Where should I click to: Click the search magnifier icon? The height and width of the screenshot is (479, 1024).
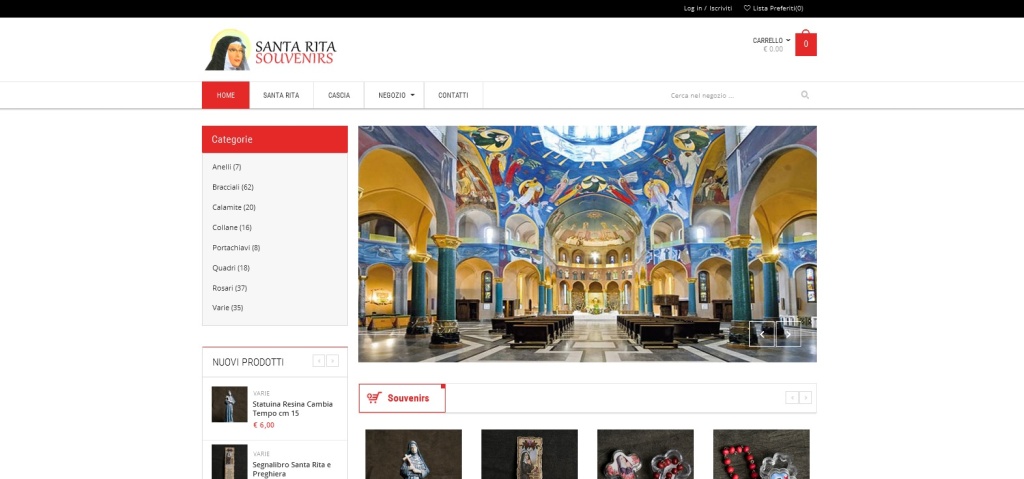pyautogui.click(x=805, y=95)
